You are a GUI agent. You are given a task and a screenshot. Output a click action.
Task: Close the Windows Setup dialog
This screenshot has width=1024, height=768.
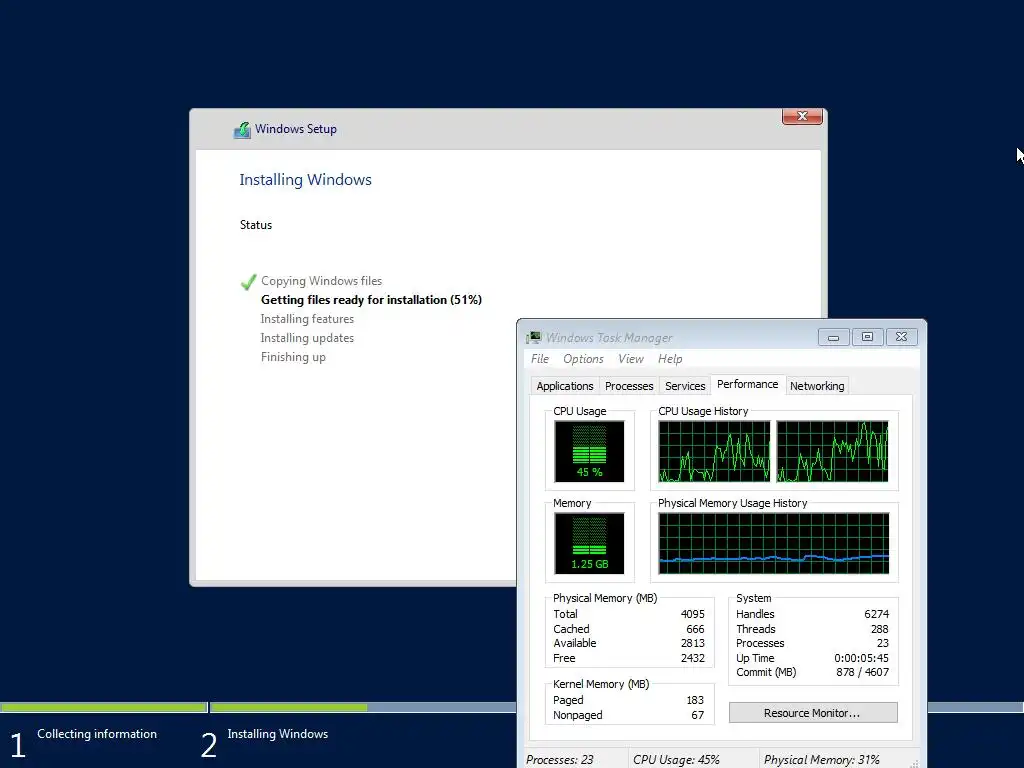[802, 116]
